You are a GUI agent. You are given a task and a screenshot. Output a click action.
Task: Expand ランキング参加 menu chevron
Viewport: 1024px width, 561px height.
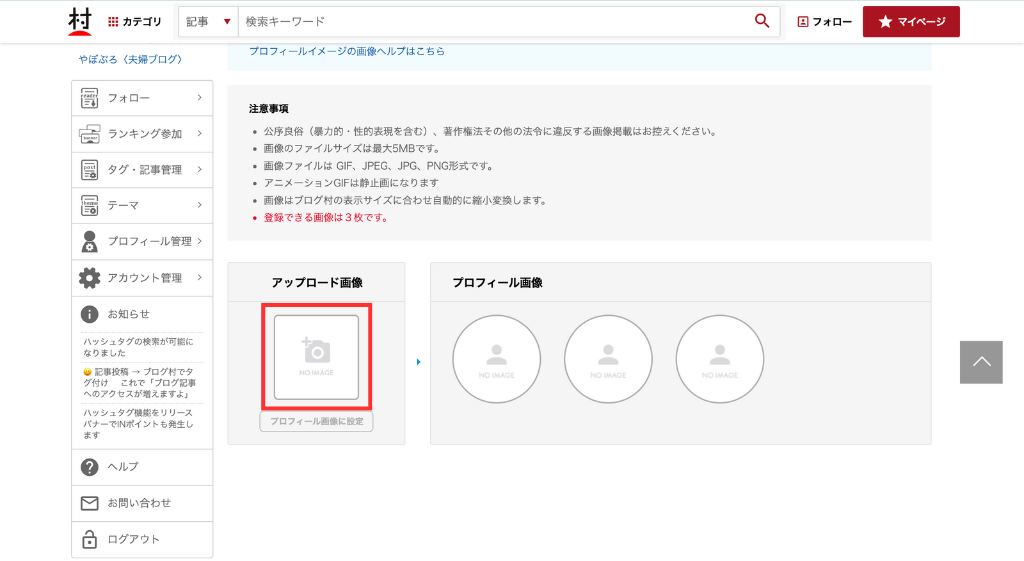pos(200,133)
